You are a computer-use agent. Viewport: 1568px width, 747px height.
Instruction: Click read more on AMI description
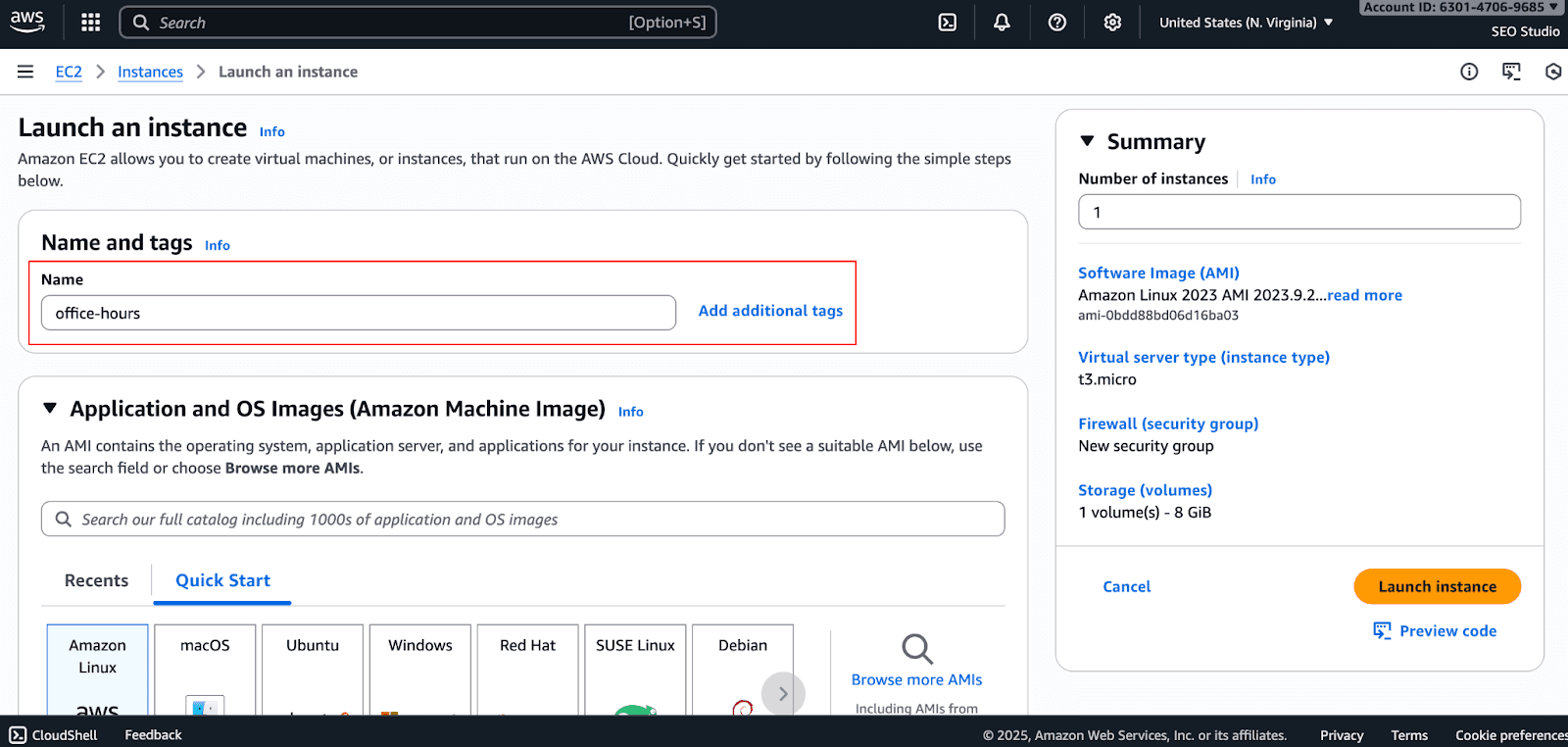click(x=1364, y=295)
